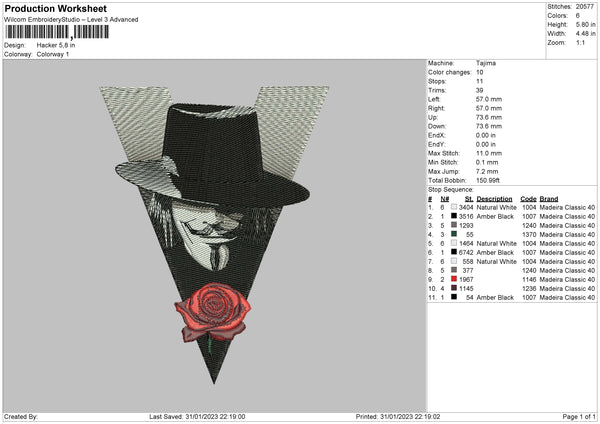600x424 pixels.
Task: Click 'Amber Black' in stop row 11
Action: coord(495,297)
